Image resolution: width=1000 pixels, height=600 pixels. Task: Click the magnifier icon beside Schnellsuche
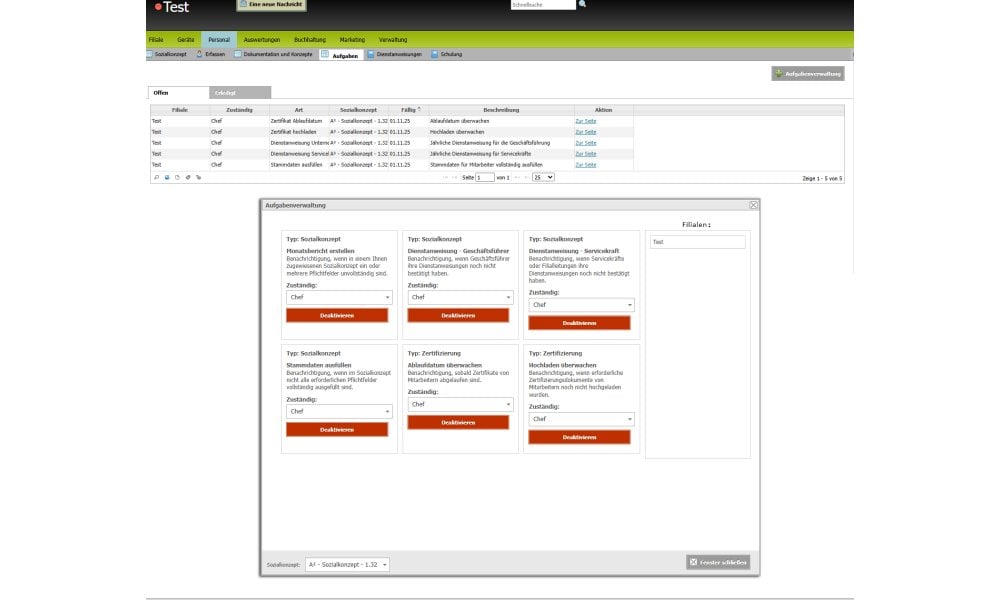pyautogui.click(x=582, y=4)
